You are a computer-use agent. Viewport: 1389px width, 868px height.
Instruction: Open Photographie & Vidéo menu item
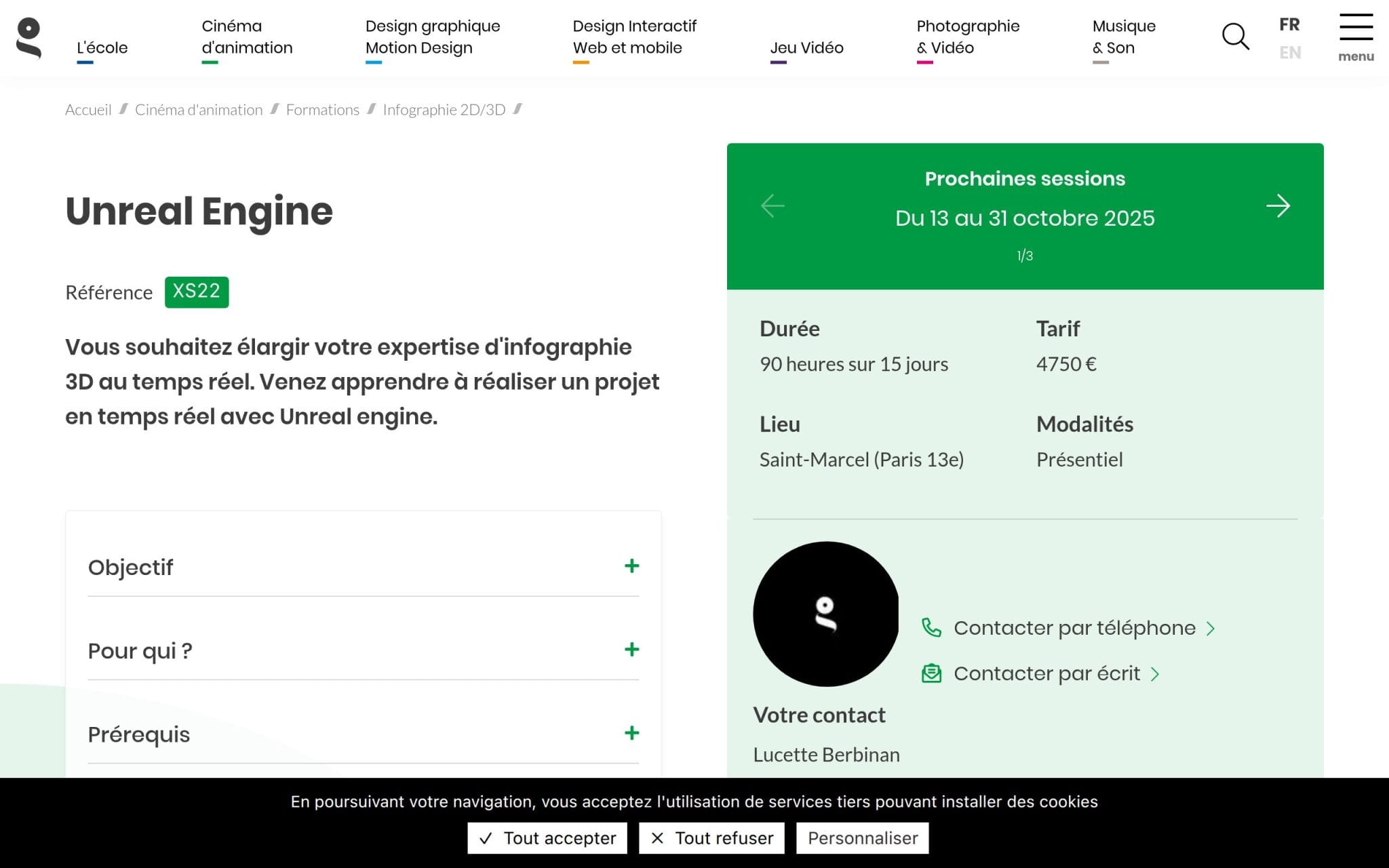[968, 37]
